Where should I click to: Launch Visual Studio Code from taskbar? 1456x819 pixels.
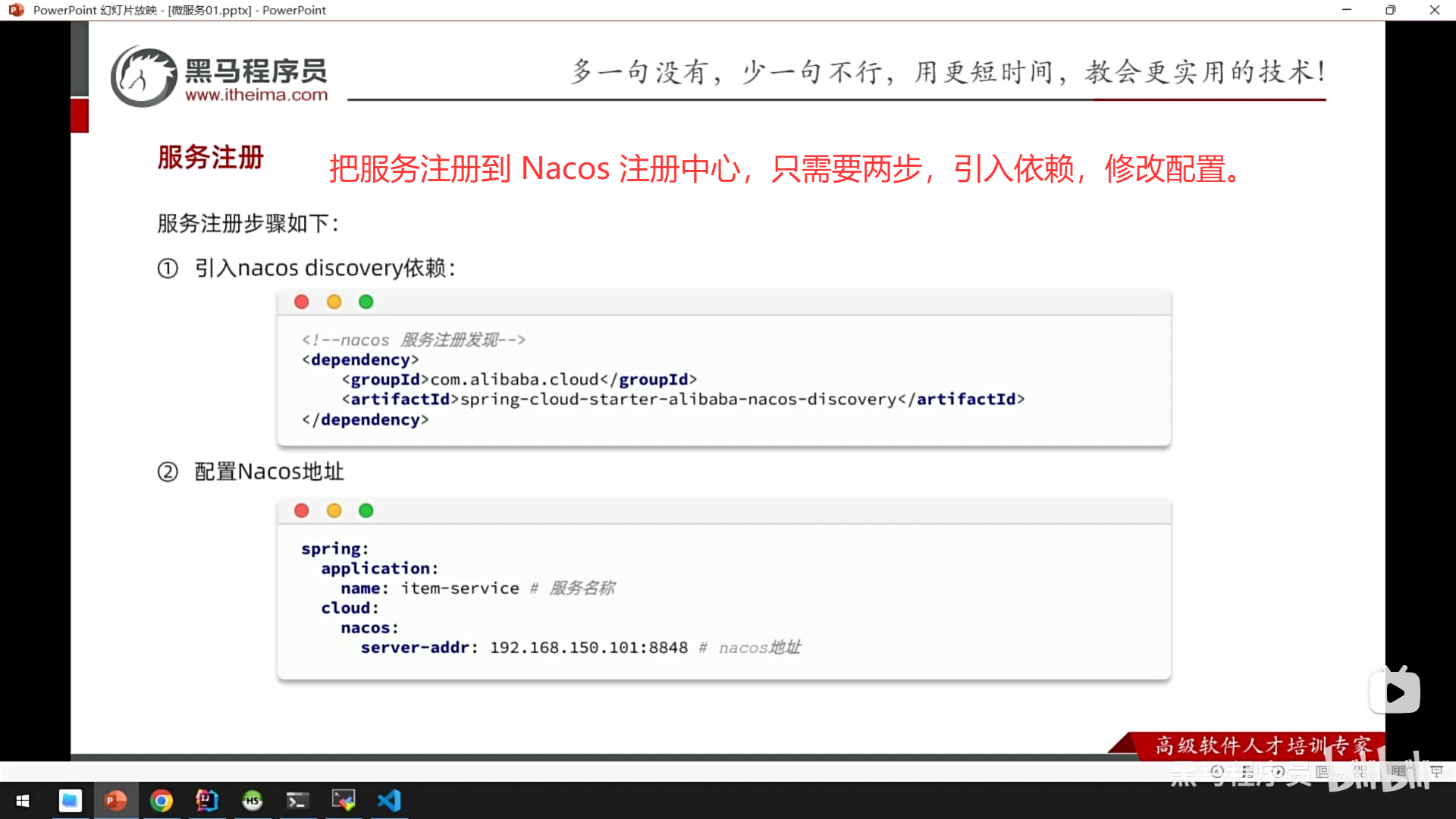pyautogui.click(x=389, y=801)
